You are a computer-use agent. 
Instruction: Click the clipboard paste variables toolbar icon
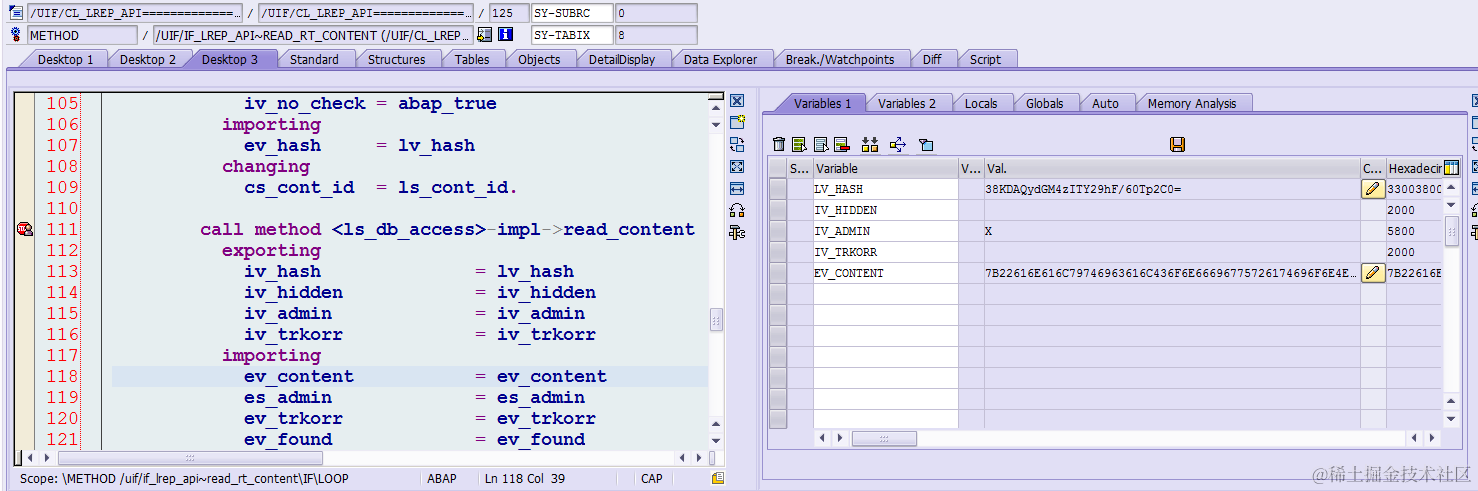(x=926, y=145)
